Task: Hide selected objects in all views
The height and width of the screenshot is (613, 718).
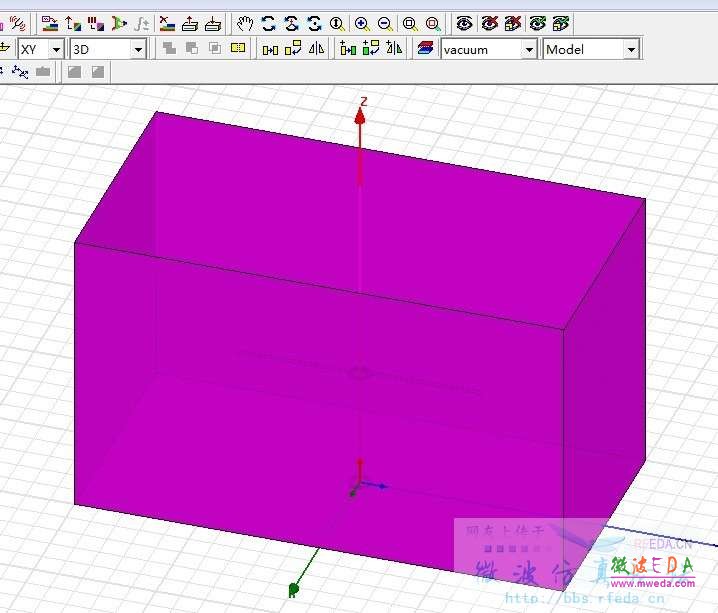Action: tap(489, 23)
